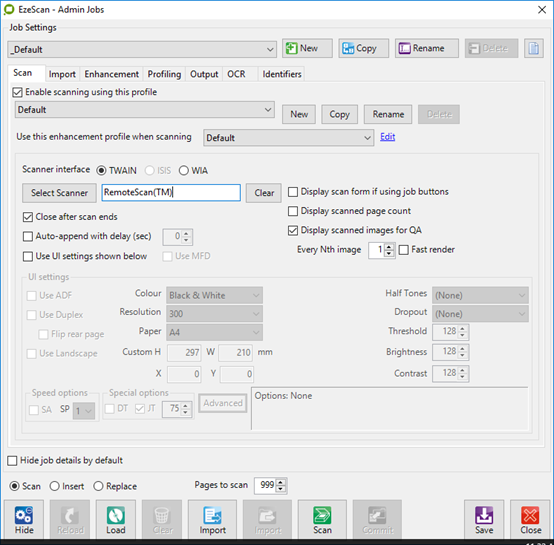
Task: Click the Edit link
Action: pyautogui.click(x=388, y=137)
